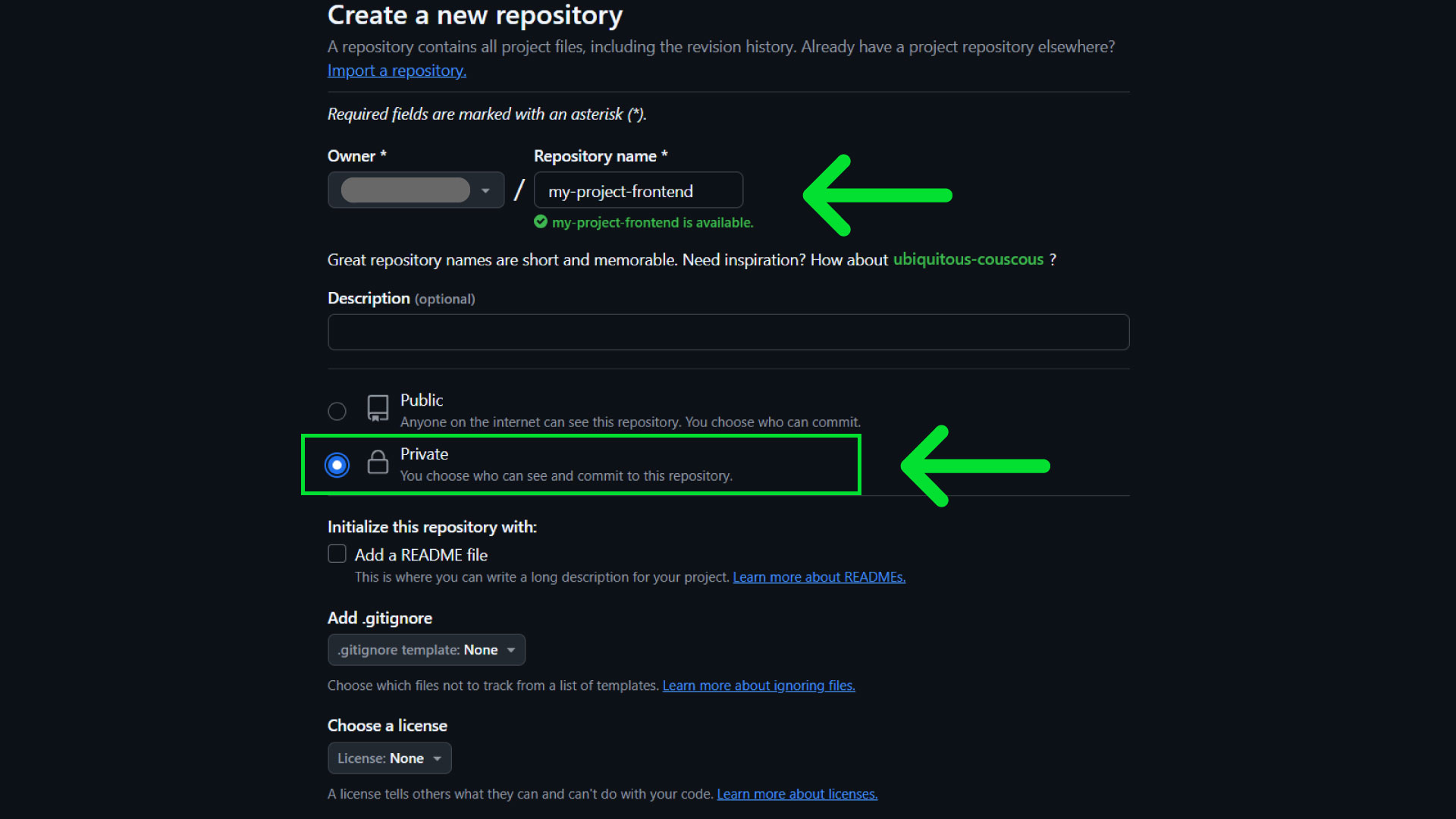The image size is (1456, 819).
Task: Select the Public repository radio button
Action: [337, 410]
